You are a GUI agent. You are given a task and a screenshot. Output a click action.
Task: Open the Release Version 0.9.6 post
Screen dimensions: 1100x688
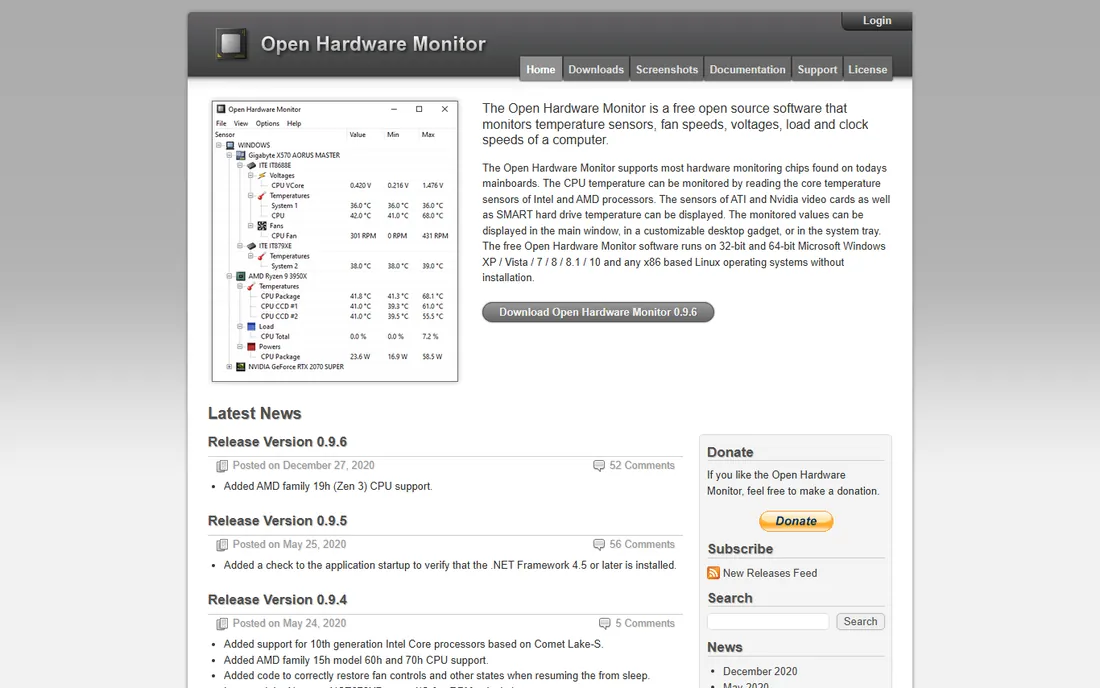[x=277, y=442]
